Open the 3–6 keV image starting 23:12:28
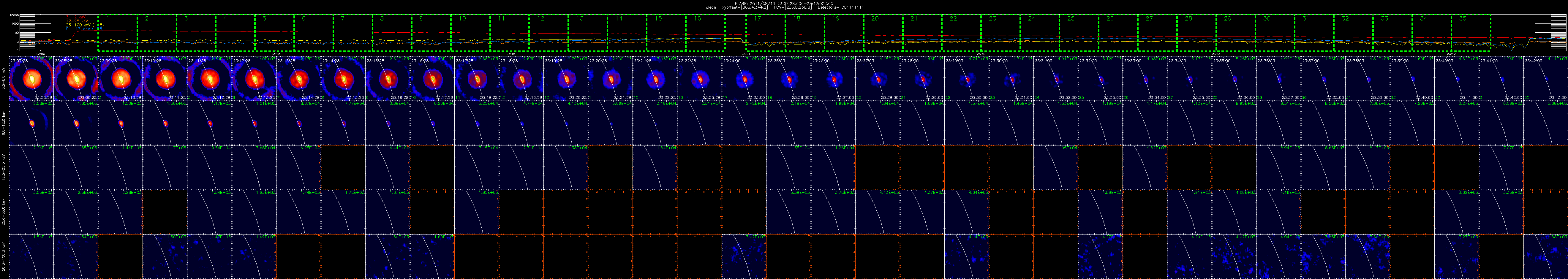Image resolution: width=1568 pixels, height=279 pixels. pyautogui.click(x=254, y=78)
